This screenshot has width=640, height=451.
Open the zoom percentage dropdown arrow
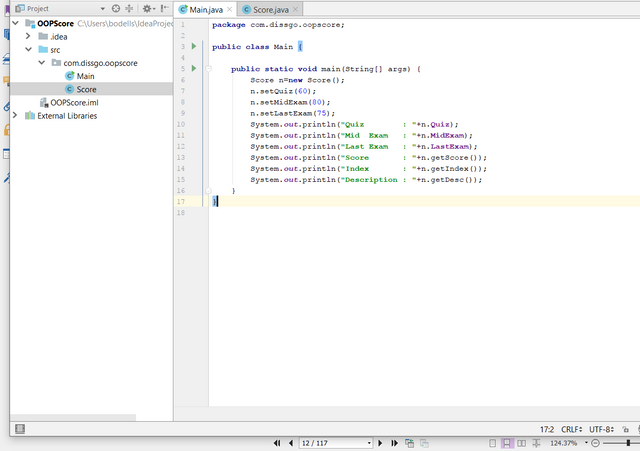coord(586,443)
